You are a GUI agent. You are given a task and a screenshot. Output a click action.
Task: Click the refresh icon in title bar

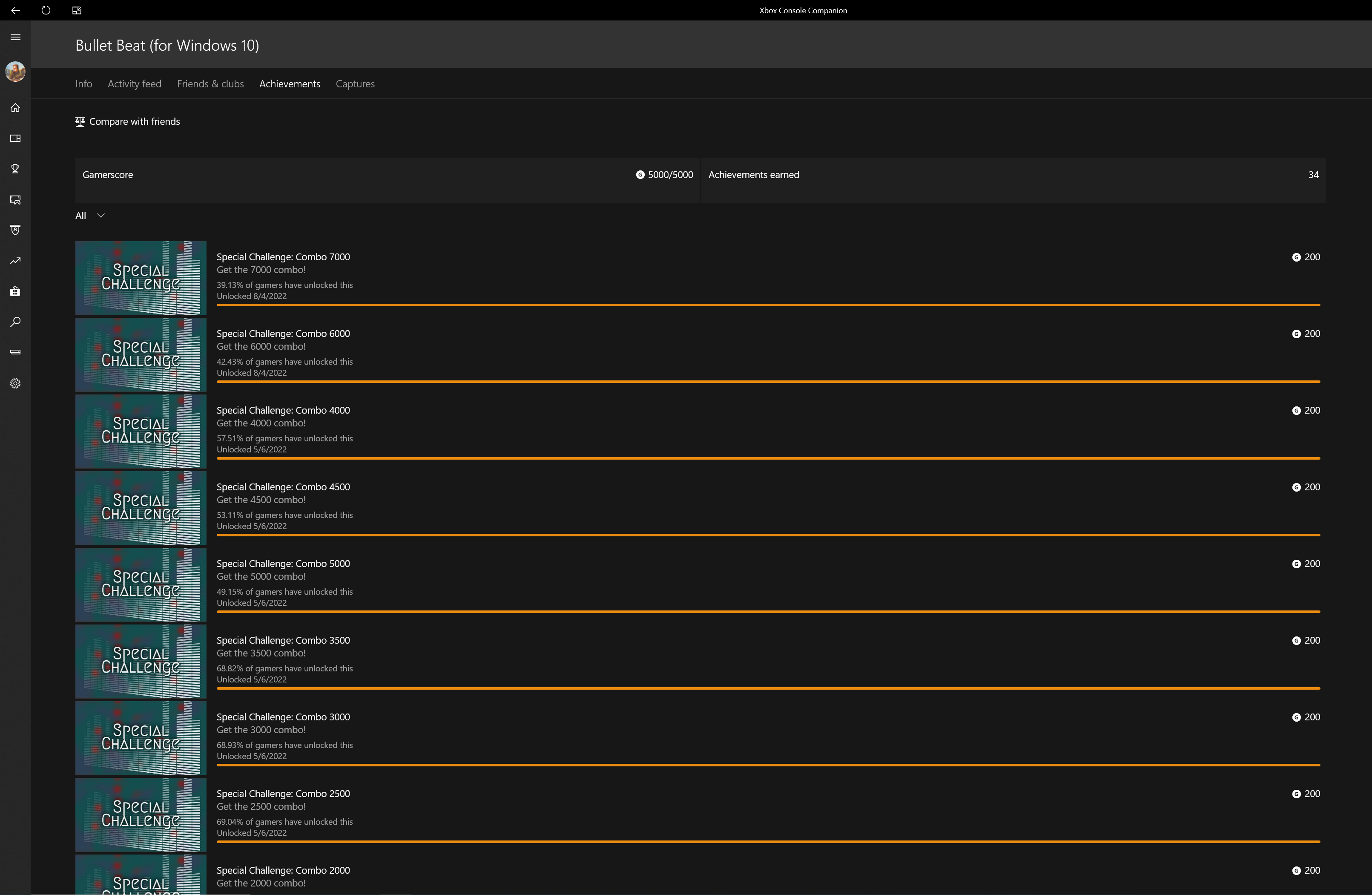pyautogui.click(x=46, y=10)
